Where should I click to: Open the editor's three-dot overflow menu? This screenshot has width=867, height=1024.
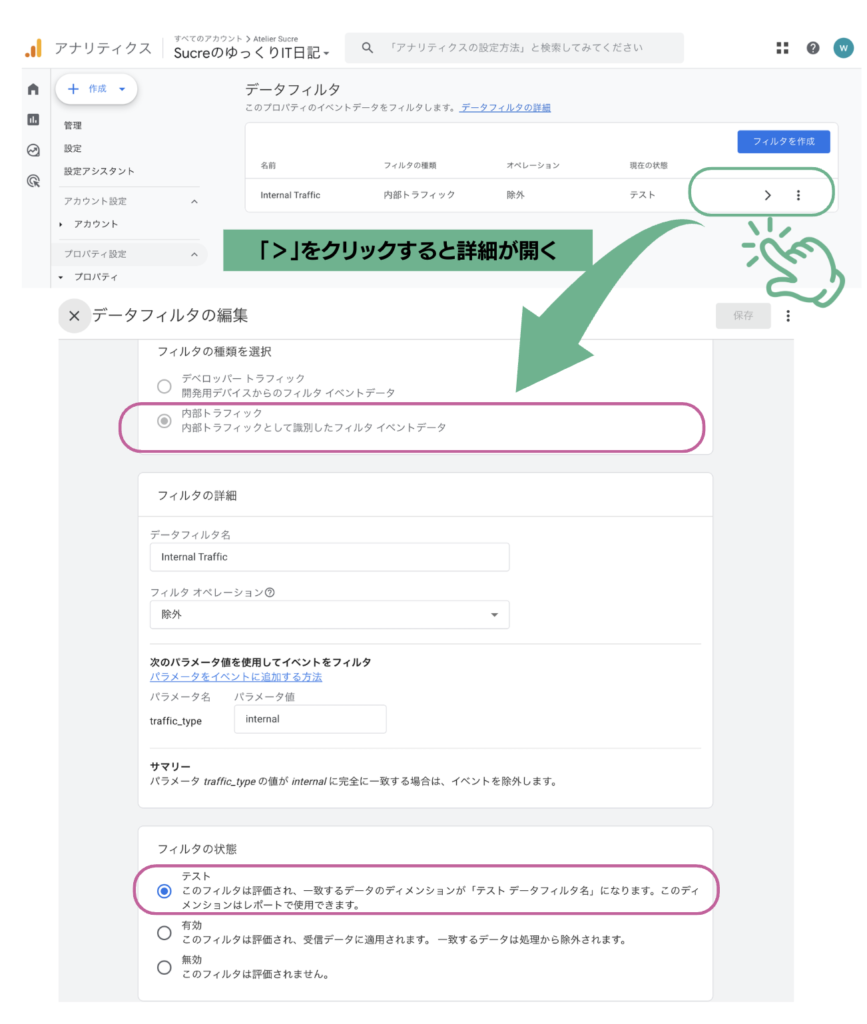[x=788, y=316]
